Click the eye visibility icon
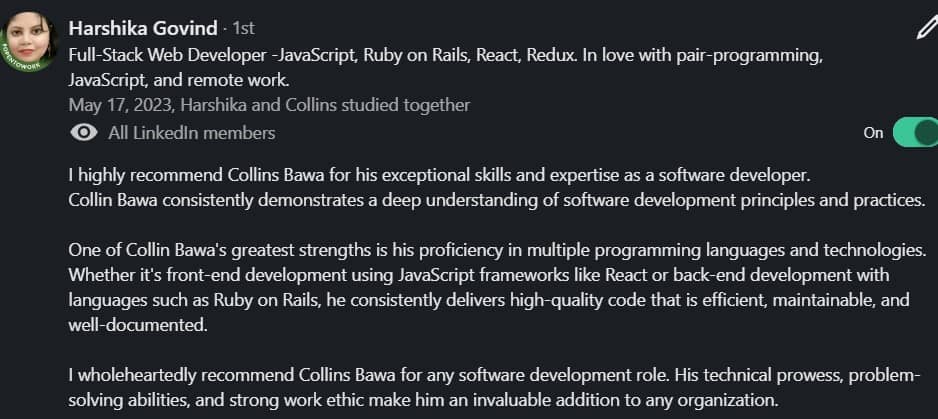The height and width of the screenshot is (419, 938). click(x=84, y=132)
